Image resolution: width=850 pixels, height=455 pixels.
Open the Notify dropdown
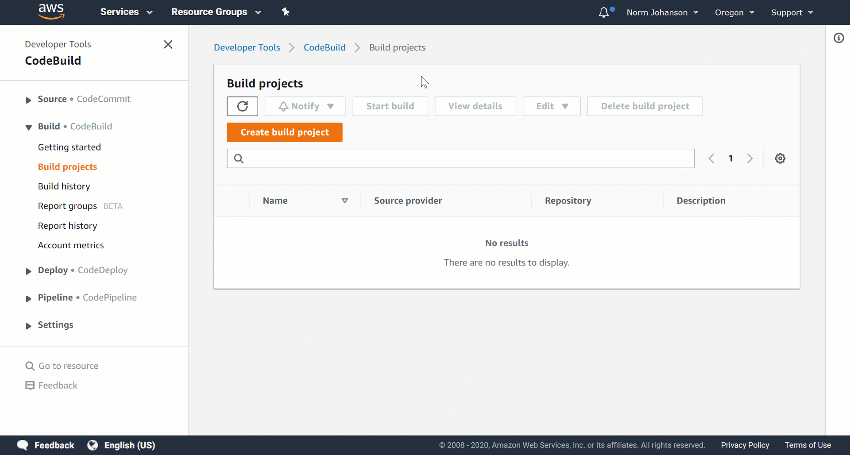(305, 106)
